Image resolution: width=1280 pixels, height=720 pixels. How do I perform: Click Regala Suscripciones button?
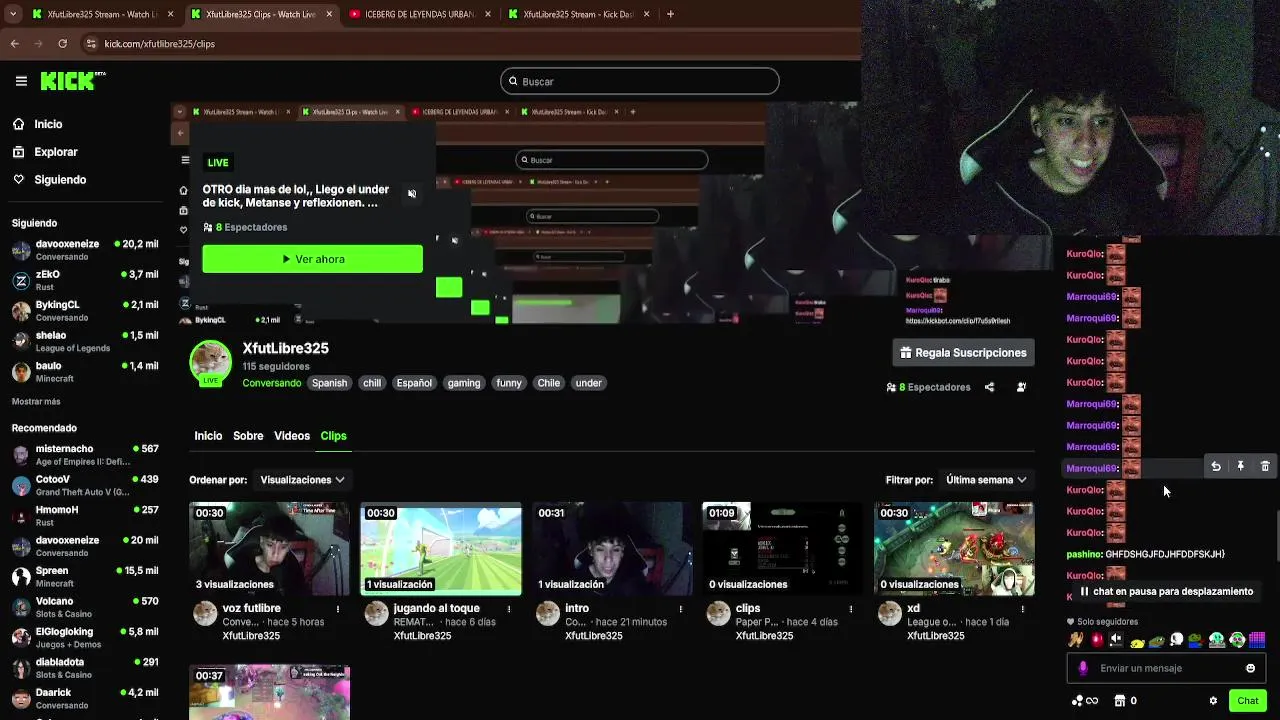pyautogui.click(x=963, y=353)
